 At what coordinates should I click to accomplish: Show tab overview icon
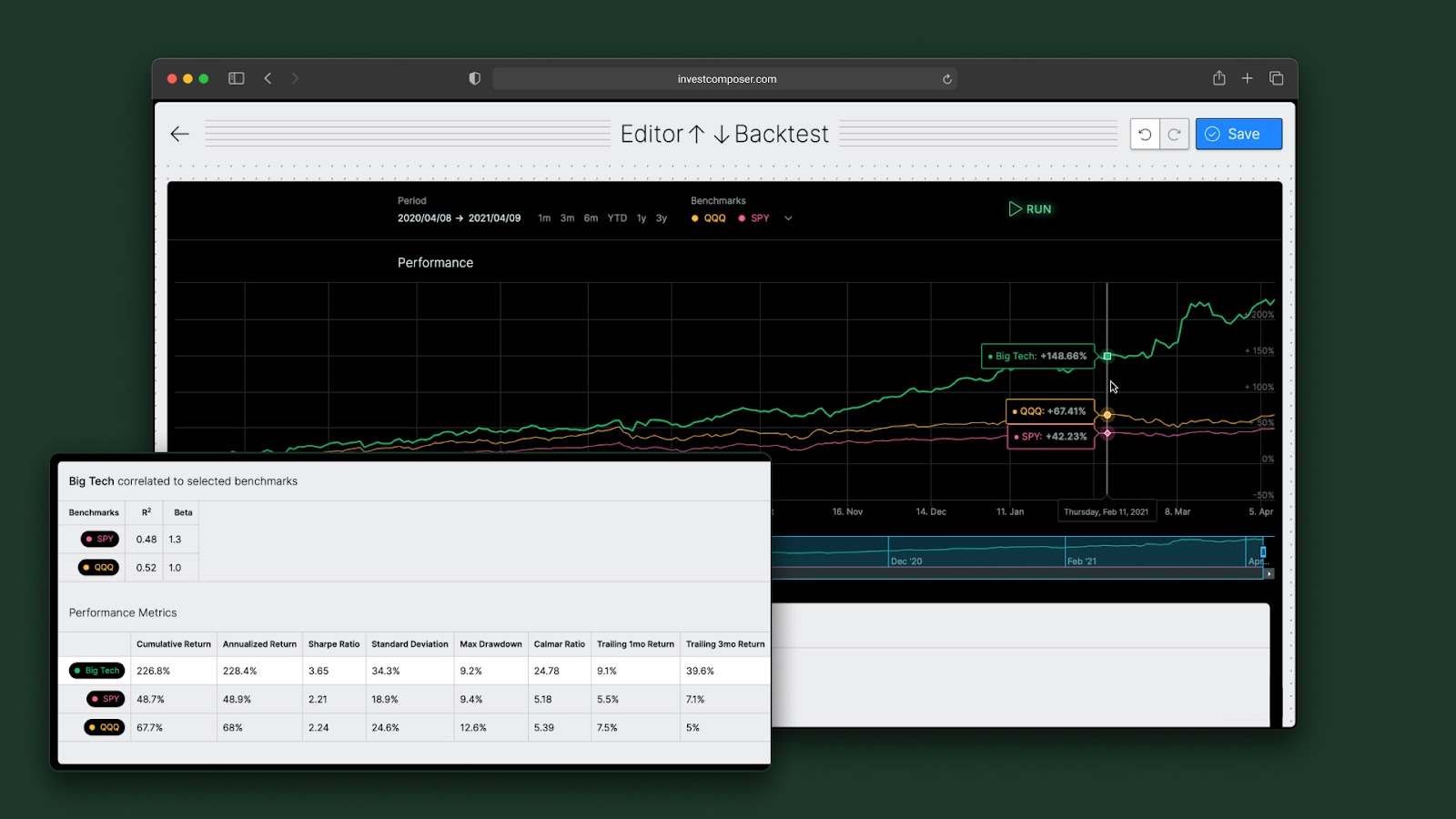[1276, 78]
